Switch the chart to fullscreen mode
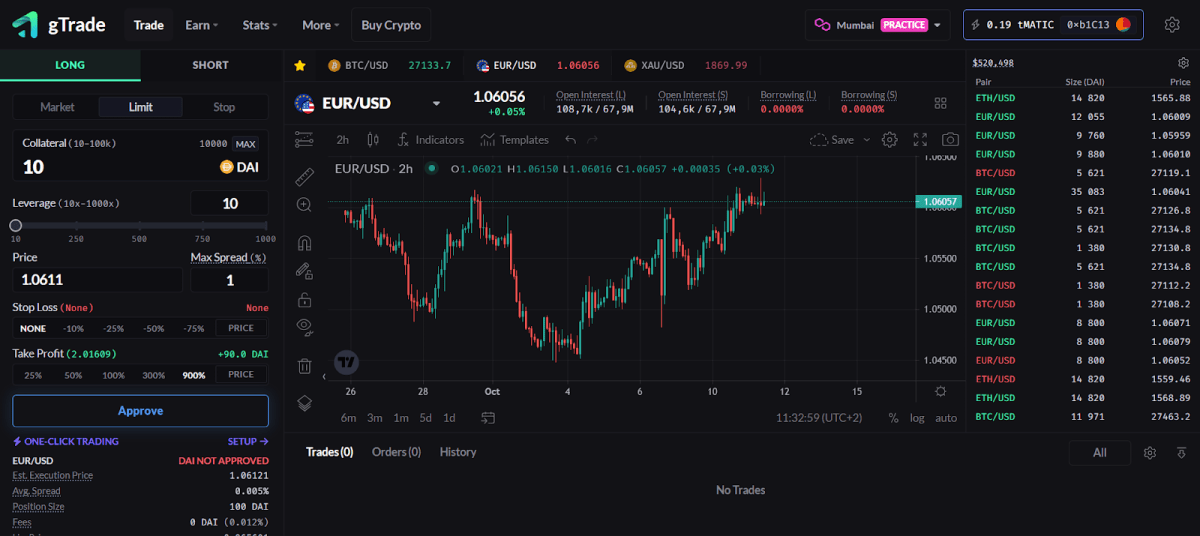Viewport: 1200px width, 536px height. tap(921, 140)
